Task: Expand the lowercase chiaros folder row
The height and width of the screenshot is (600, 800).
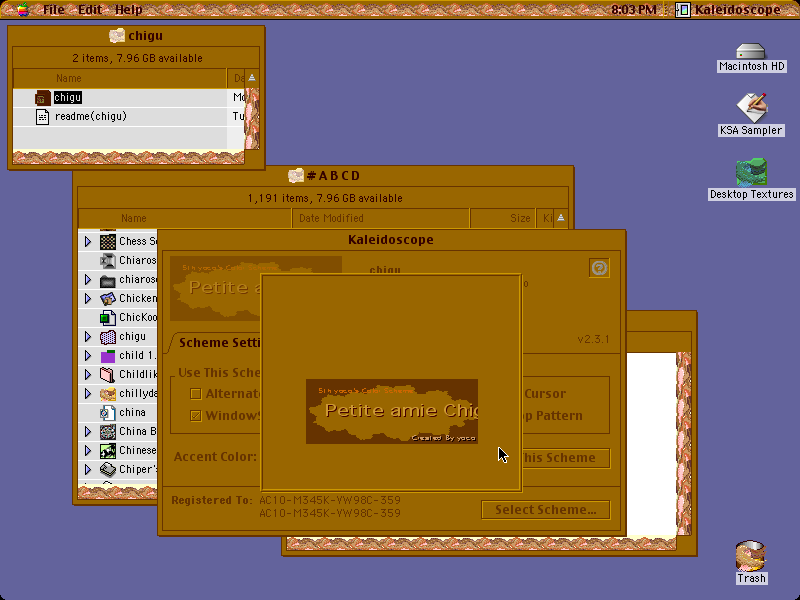Action: [88, 280]
